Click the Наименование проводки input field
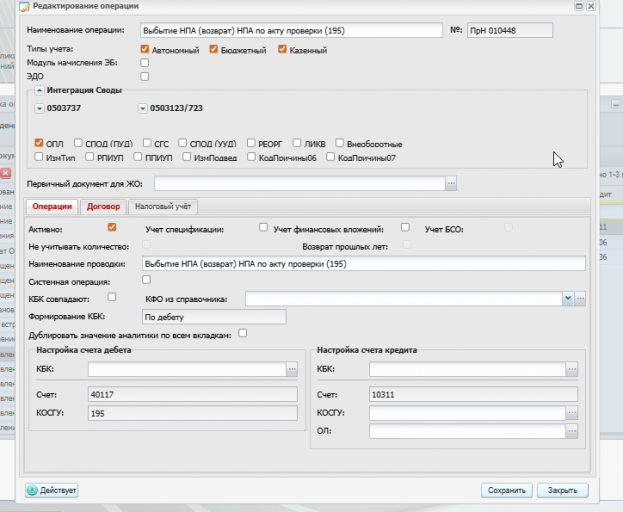 pos(364,264)
